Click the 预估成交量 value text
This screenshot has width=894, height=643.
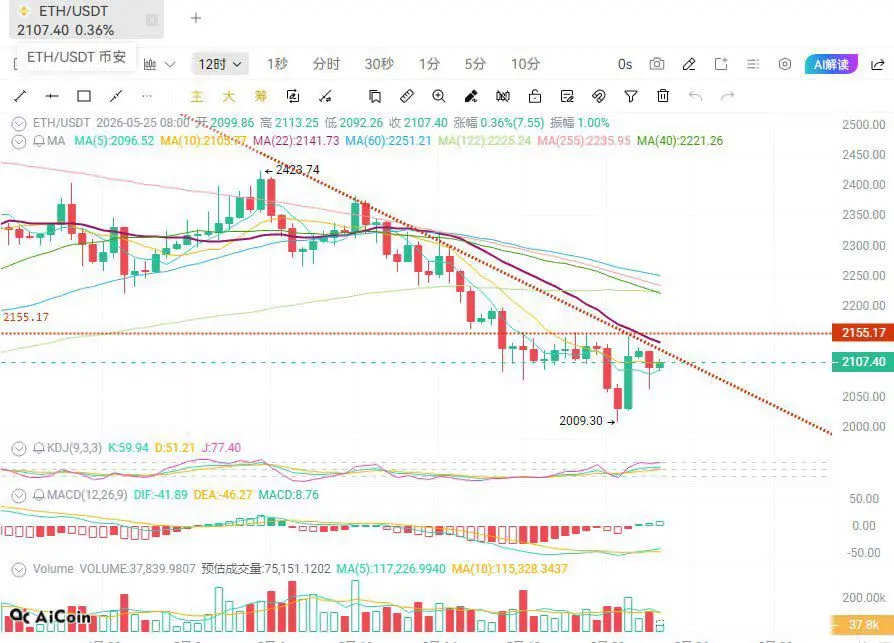266,569
